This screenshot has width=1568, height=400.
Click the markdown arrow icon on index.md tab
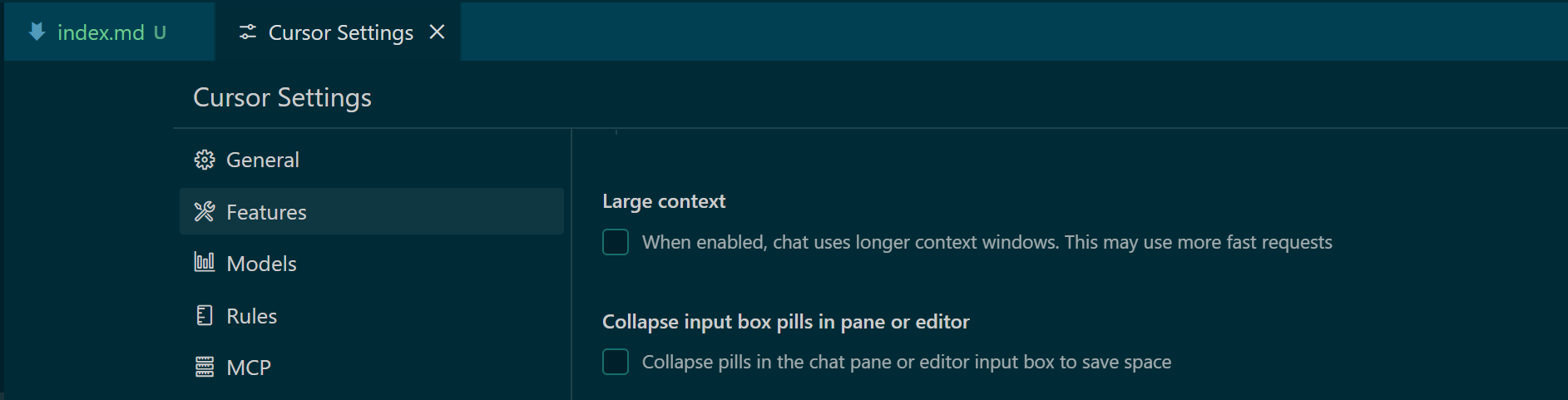click(37, 32)
